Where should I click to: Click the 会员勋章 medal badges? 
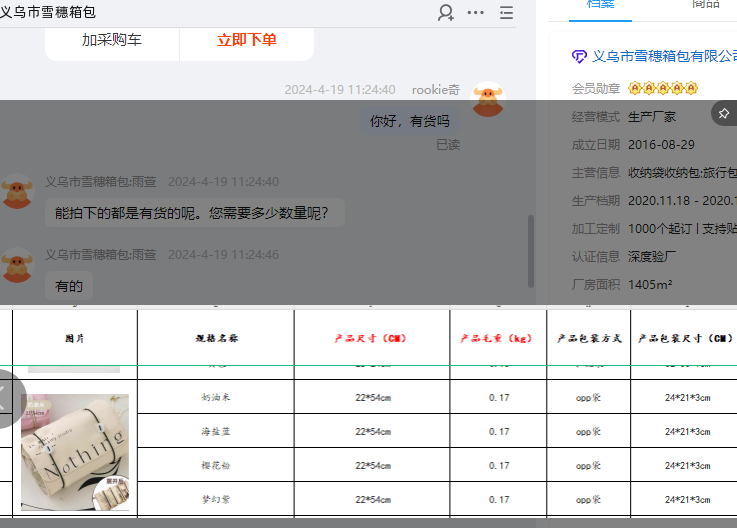(663, 88)
